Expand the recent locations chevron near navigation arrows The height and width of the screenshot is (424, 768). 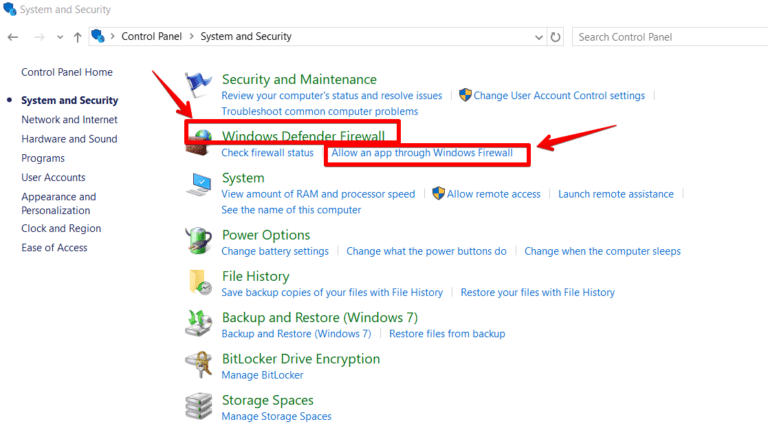tap(58, 37)
